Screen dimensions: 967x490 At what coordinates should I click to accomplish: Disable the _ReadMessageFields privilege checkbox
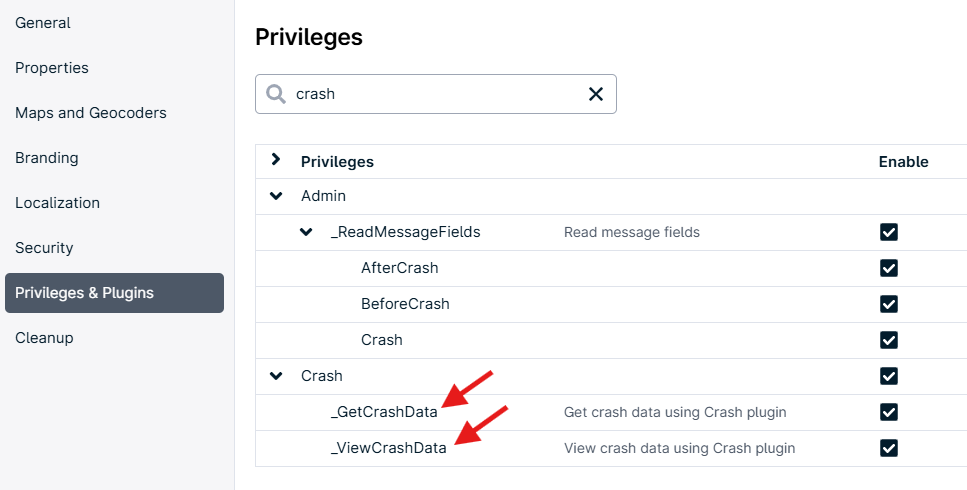[888, 232]
